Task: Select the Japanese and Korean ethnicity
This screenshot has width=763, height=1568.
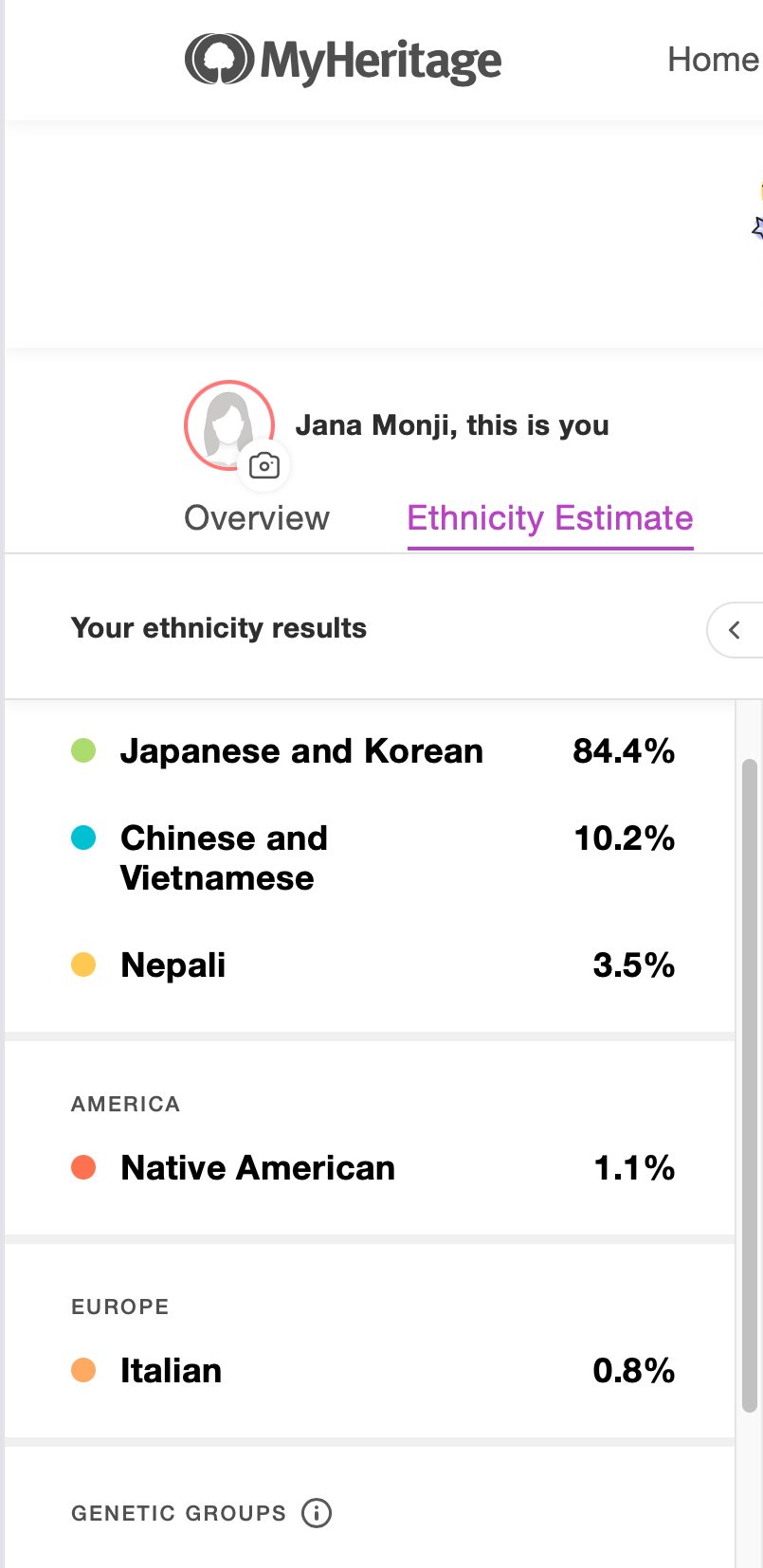Action: click(x=301, y=751)
